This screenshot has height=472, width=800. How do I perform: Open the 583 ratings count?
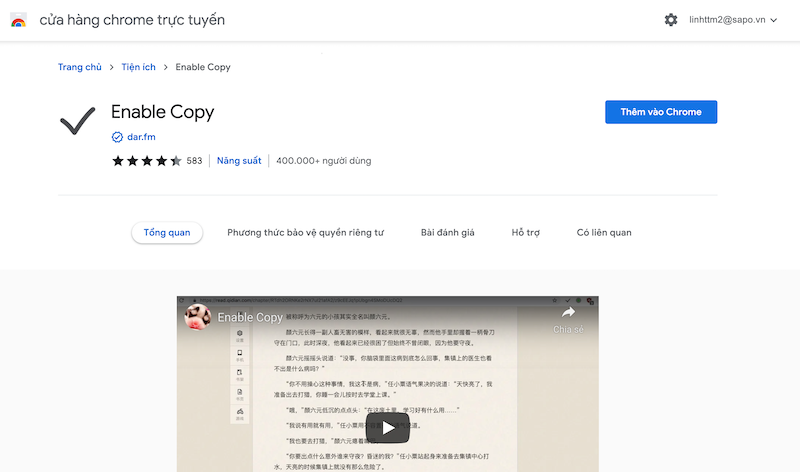(194, 161)
